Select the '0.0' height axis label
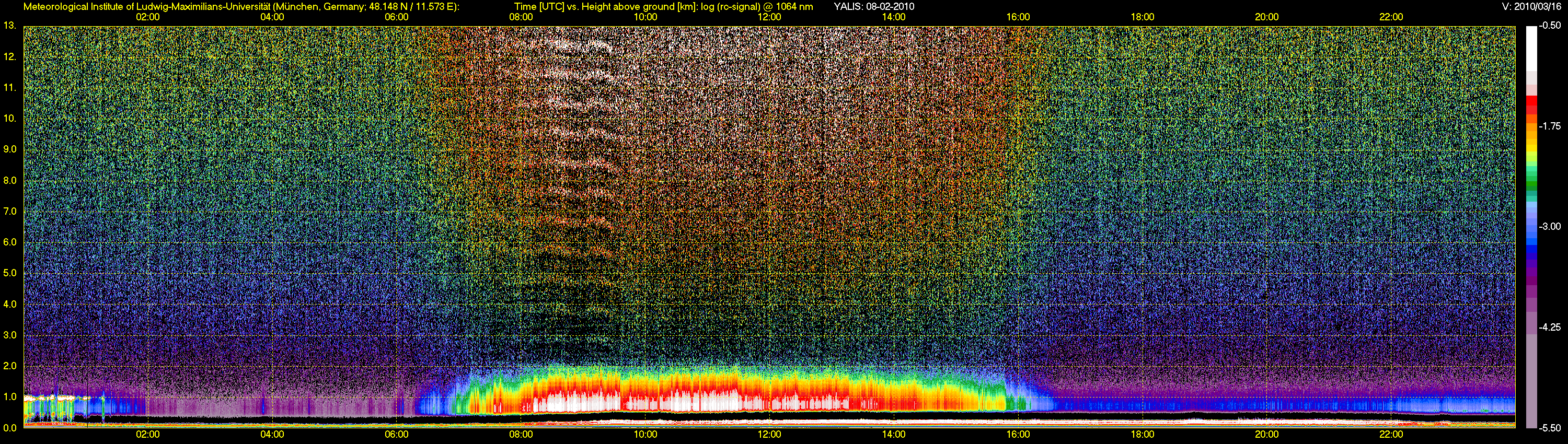The height and width of the screenshot is (444, 1568). click(x=9, y=428)
